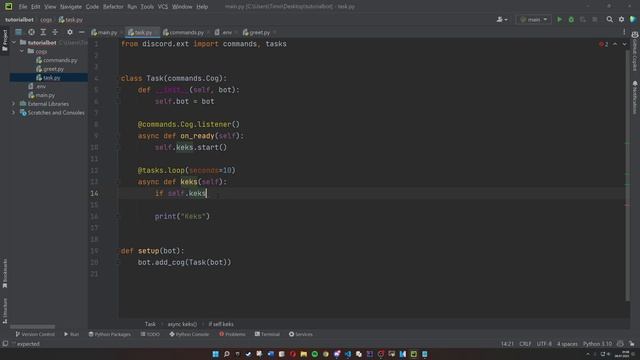Screen dimensions: 640x360
Task: Open Project panel options gear
Action: (70, 32)
